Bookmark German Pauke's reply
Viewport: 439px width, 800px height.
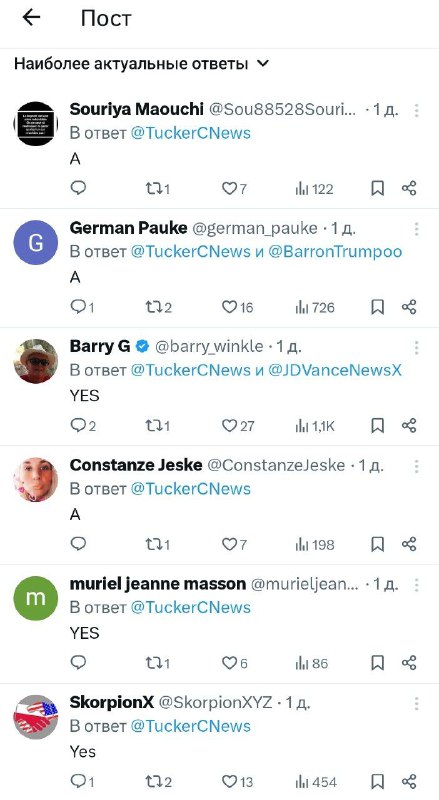click(377, 307)
